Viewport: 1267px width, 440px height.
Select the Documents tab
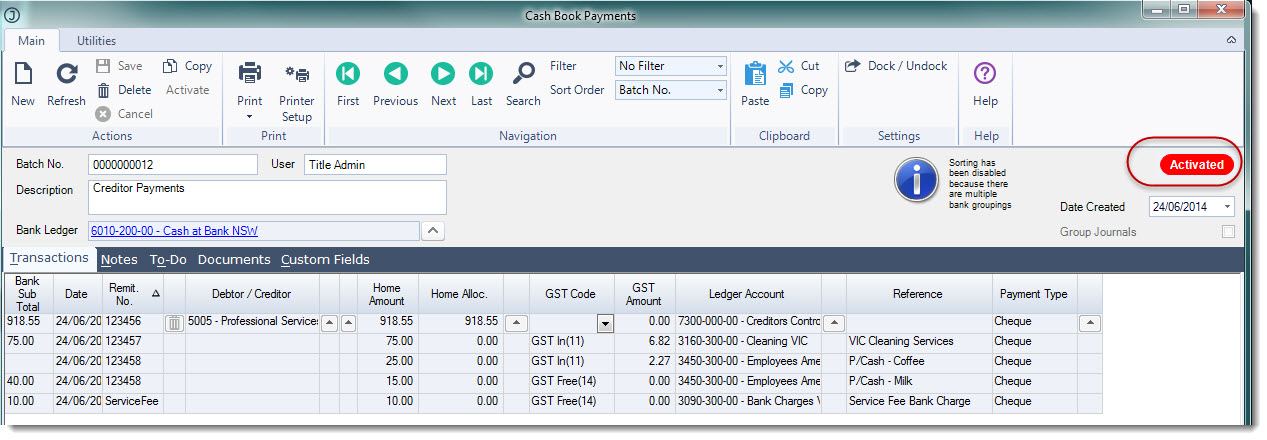click(234, 259)
